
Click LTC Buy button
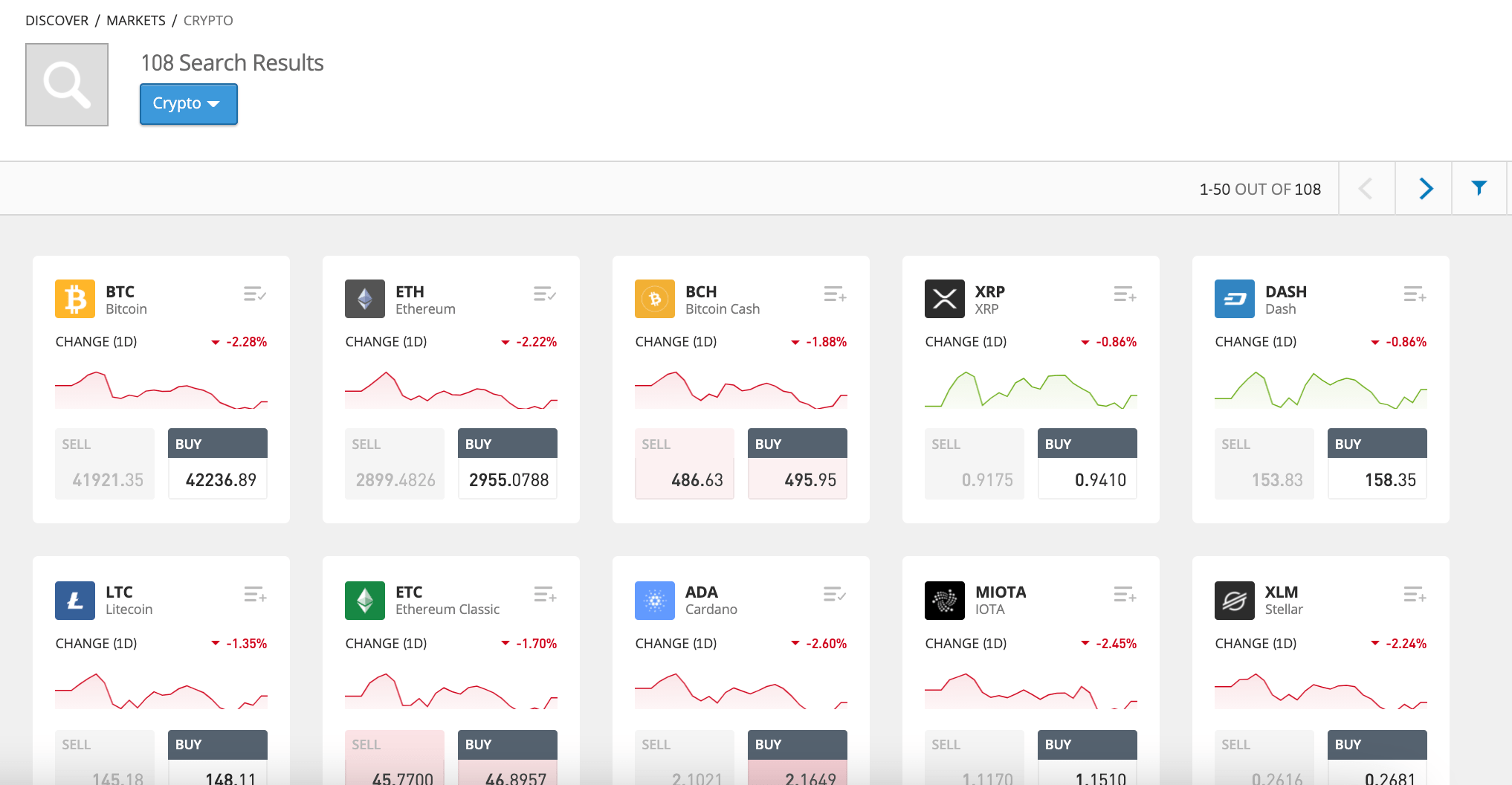(x=218, y=757)
